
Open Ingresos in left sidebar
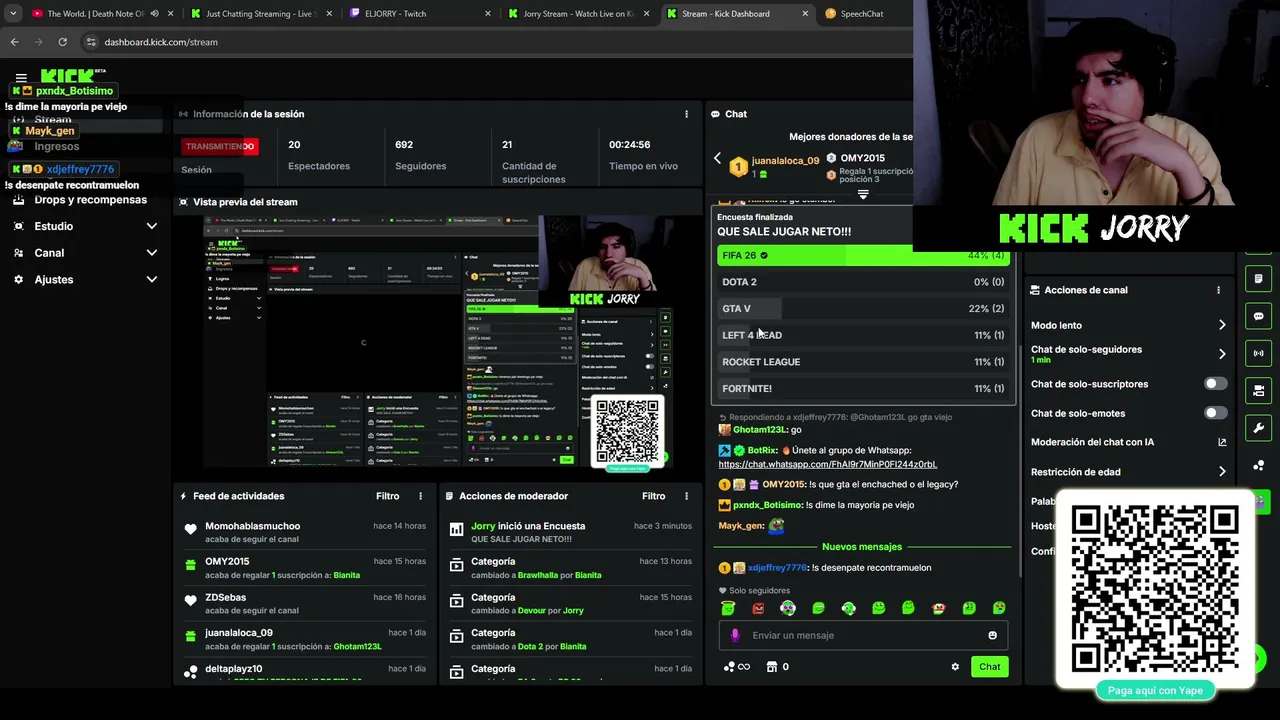click(x=56, y=146)
